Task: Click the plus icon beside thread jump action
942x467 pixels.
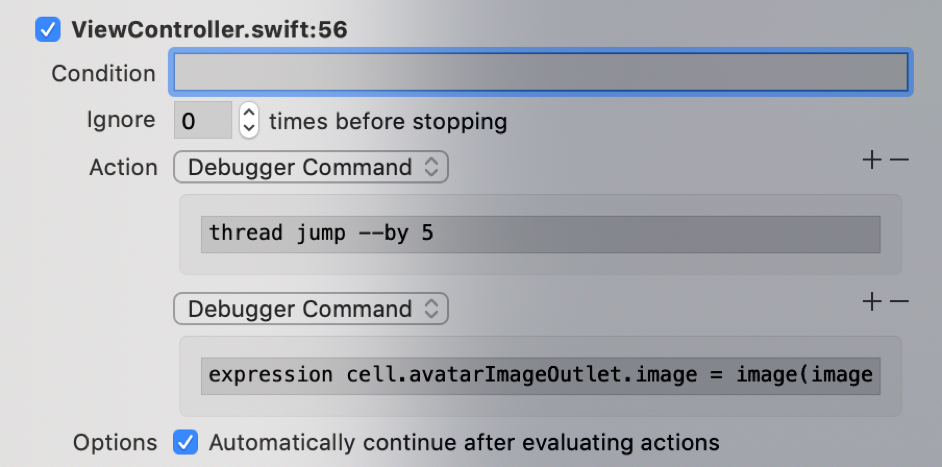Action: [x=873, y=160]
